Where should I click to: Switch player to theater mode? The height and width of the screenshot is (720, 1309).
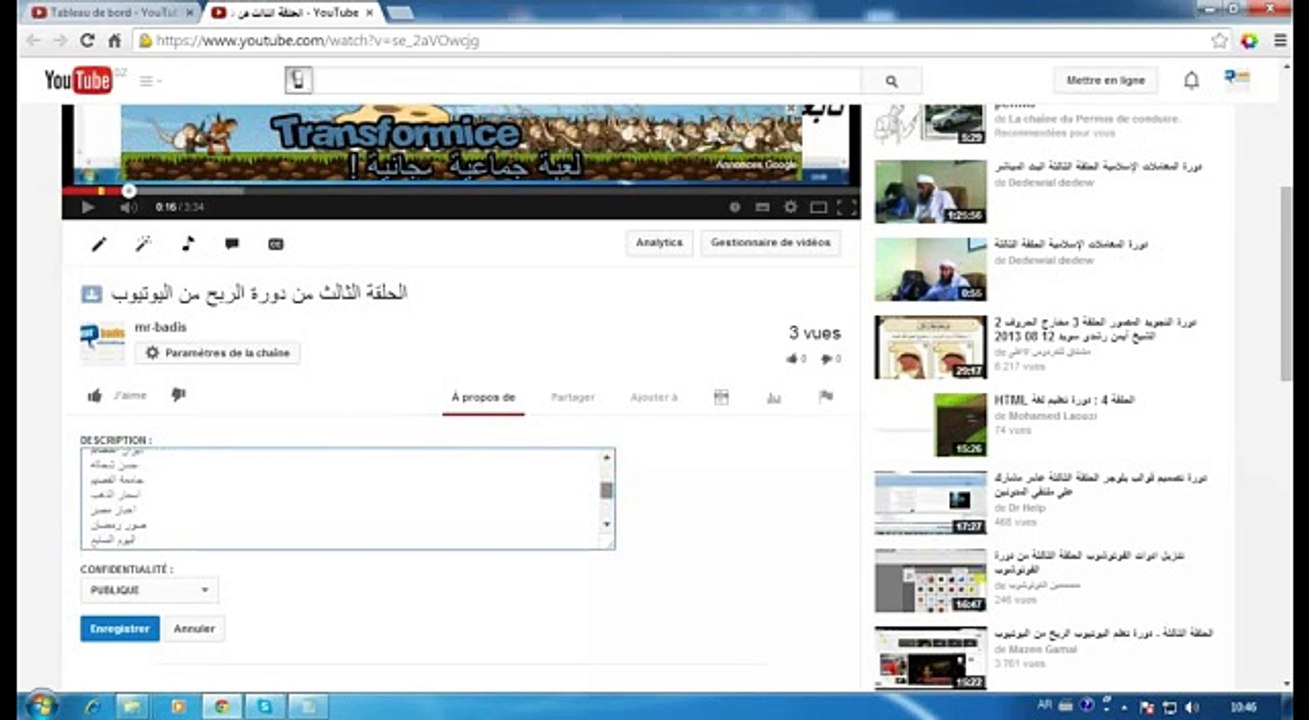818,207
